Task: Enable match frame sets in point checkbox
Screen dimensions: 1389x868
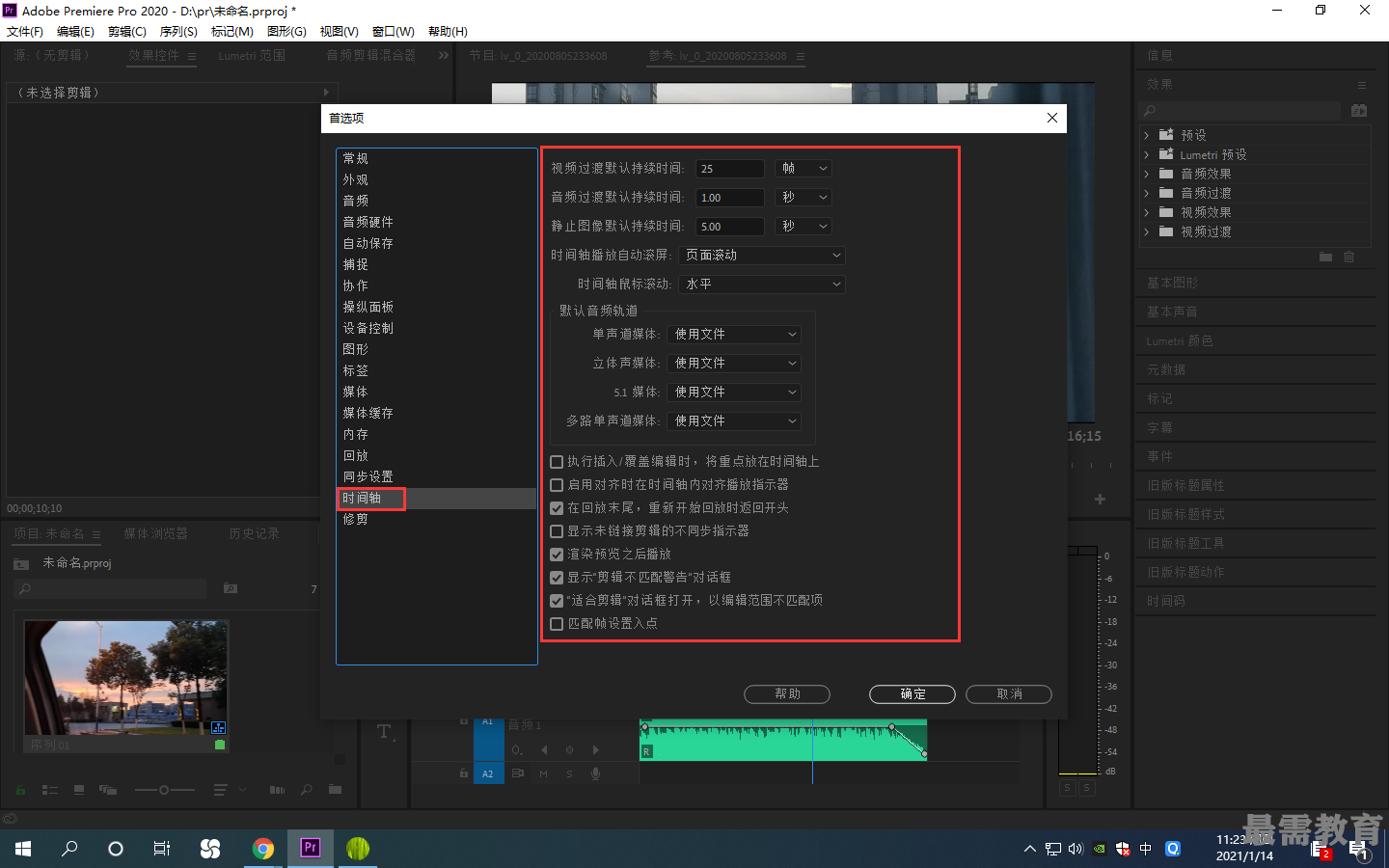Action: (557, 624)
